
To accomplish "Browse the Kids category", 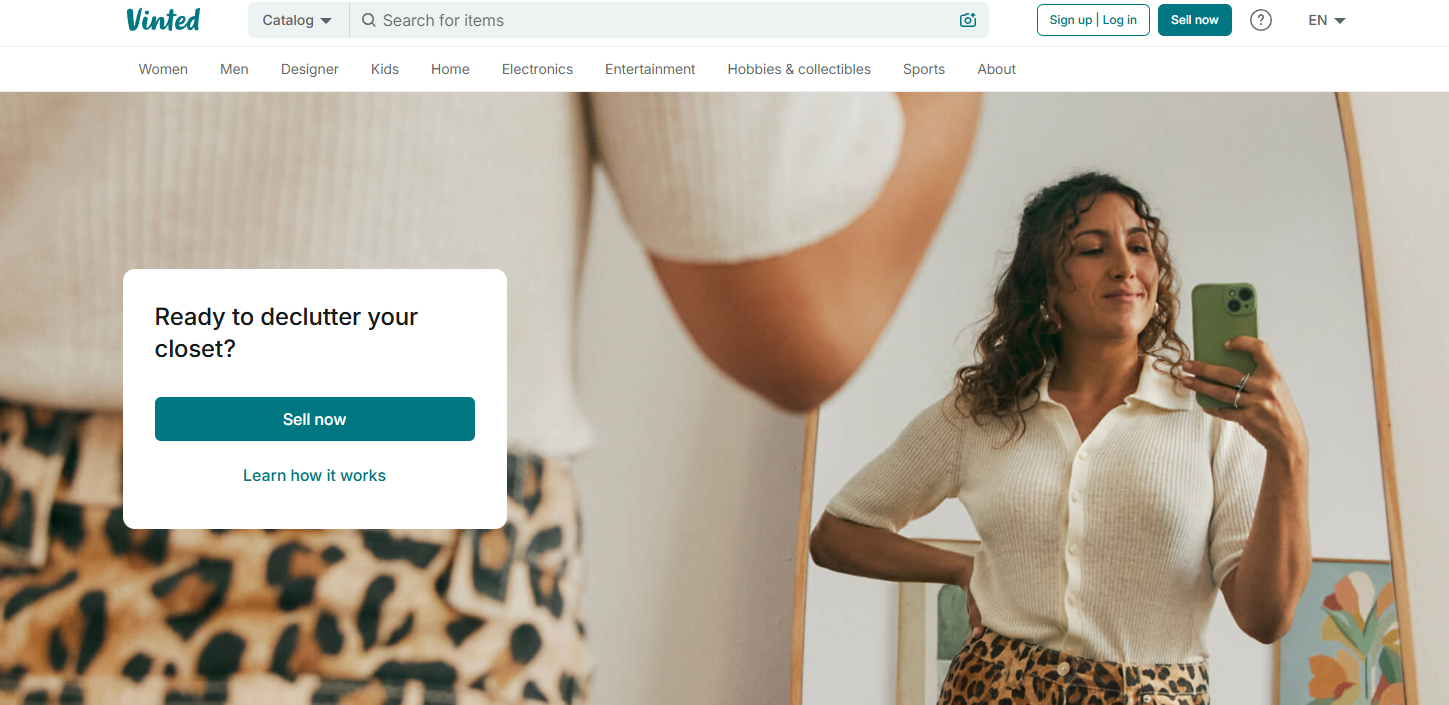I will 385,69.
